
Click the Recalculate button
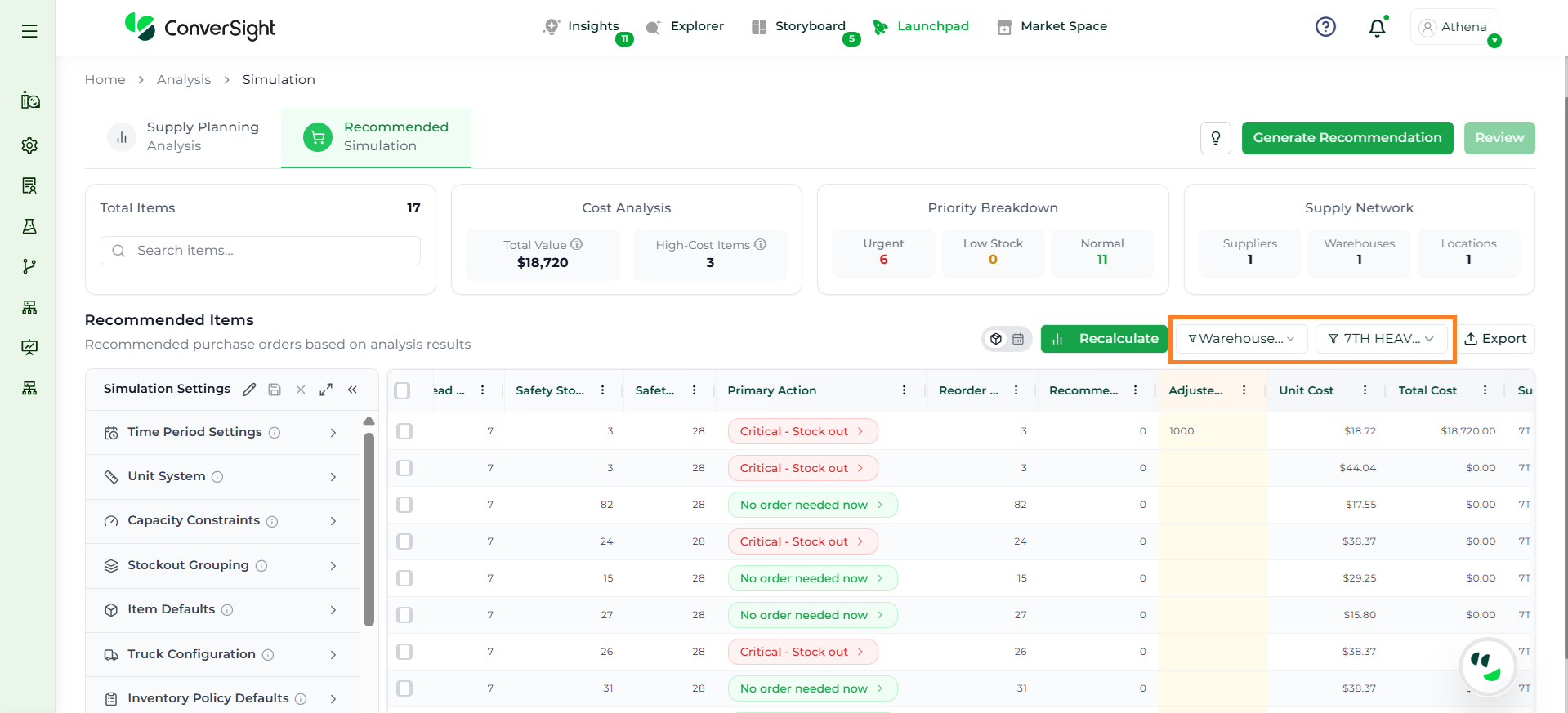tap(1104, 339)
